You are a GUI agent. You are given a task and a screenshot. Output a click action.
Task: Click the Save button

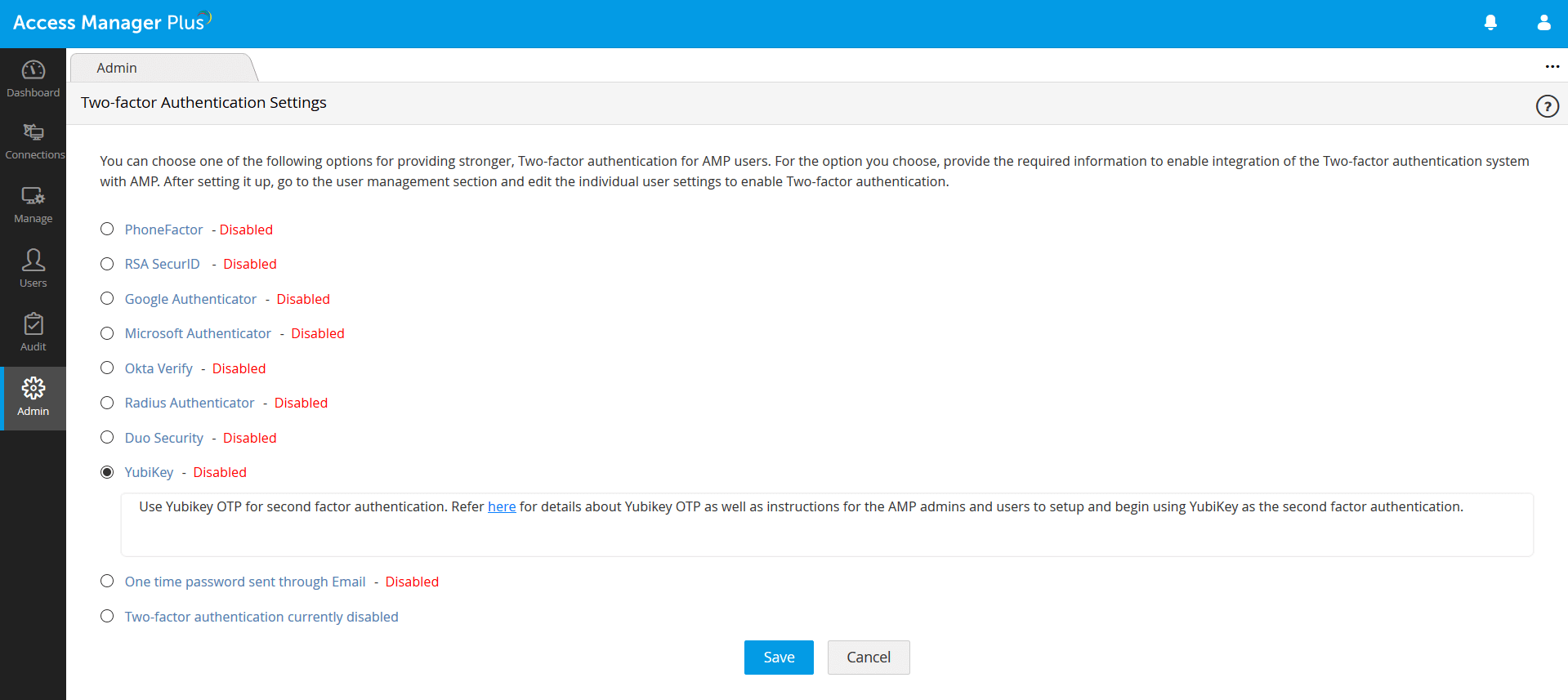[779, 658]
